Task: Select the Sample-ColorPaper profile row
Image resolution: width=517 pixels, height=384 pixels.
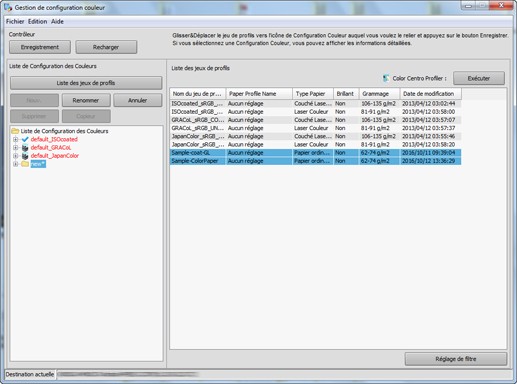Action: (315, 161)
